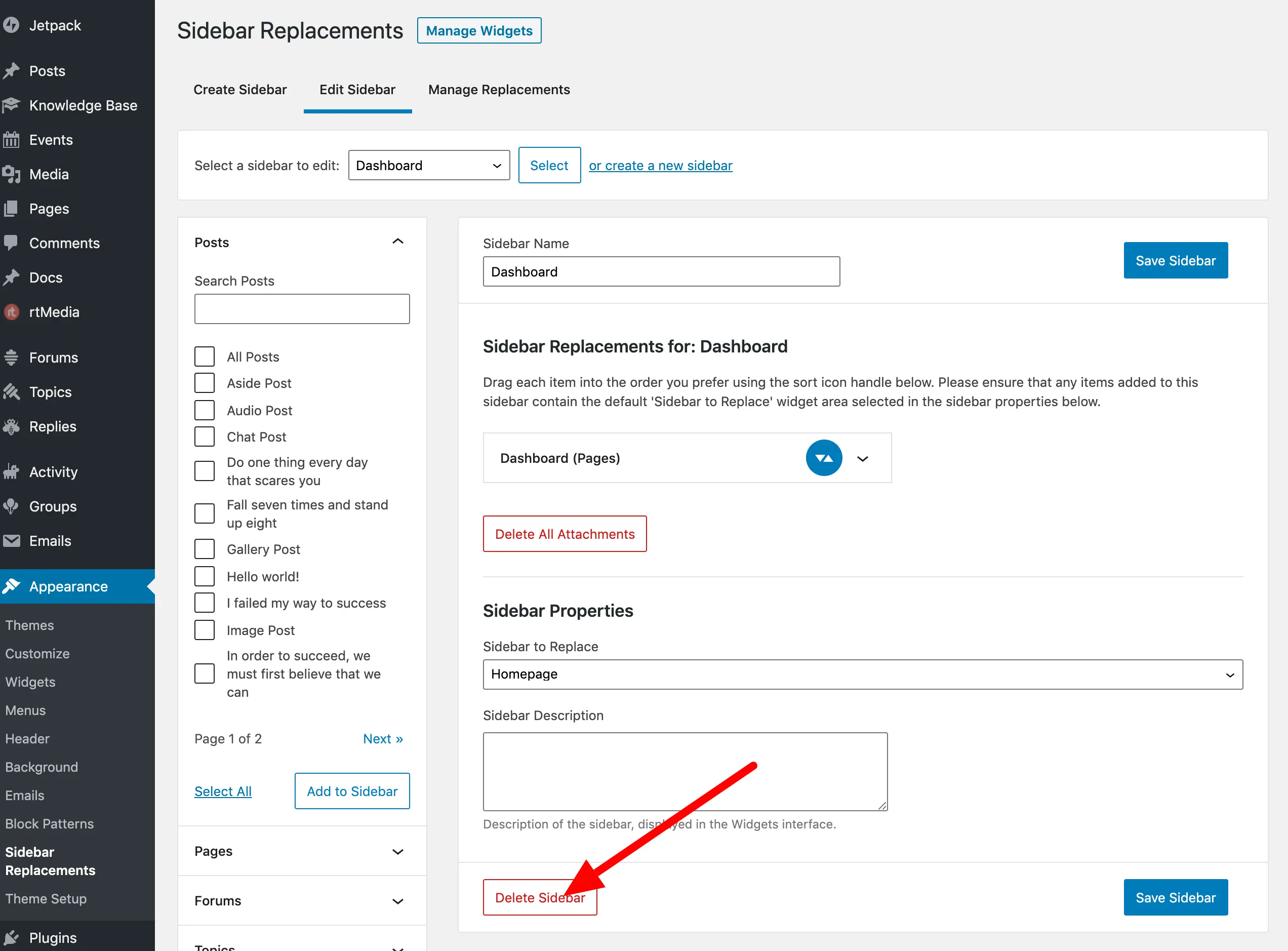1288x951 pixels.
Task: Click the Emails envelope icon above Appearance
Action: (11, 541)
